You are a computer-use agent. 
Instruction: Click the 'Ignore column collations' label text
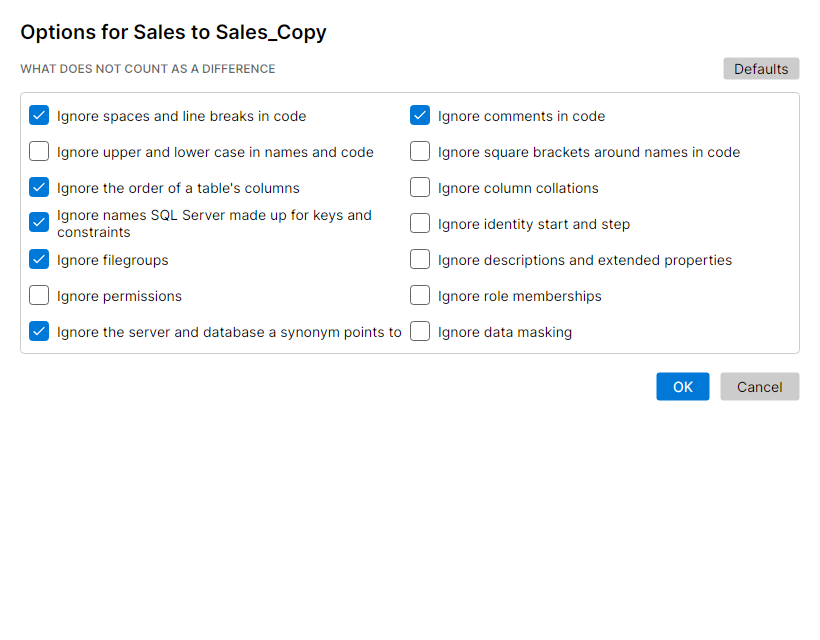(x=518, y=188)
